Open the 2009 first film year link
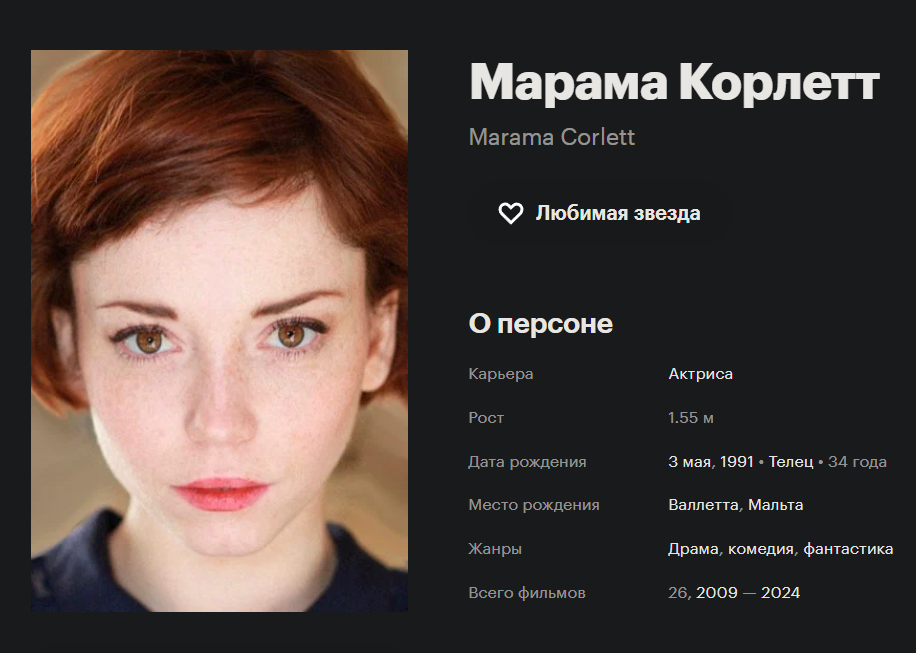The image size is (916, 653). click(717, 593)
